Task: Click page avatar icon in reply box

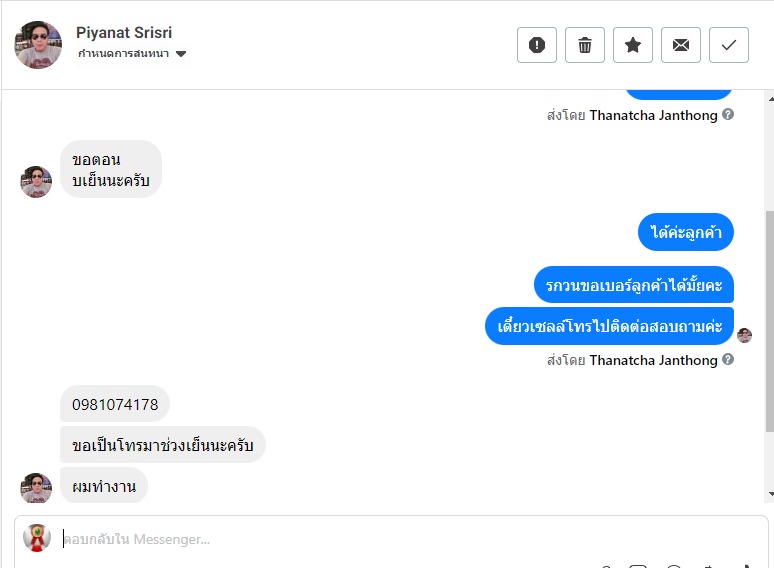Action: pyautogui.click(x=37, y=538)
